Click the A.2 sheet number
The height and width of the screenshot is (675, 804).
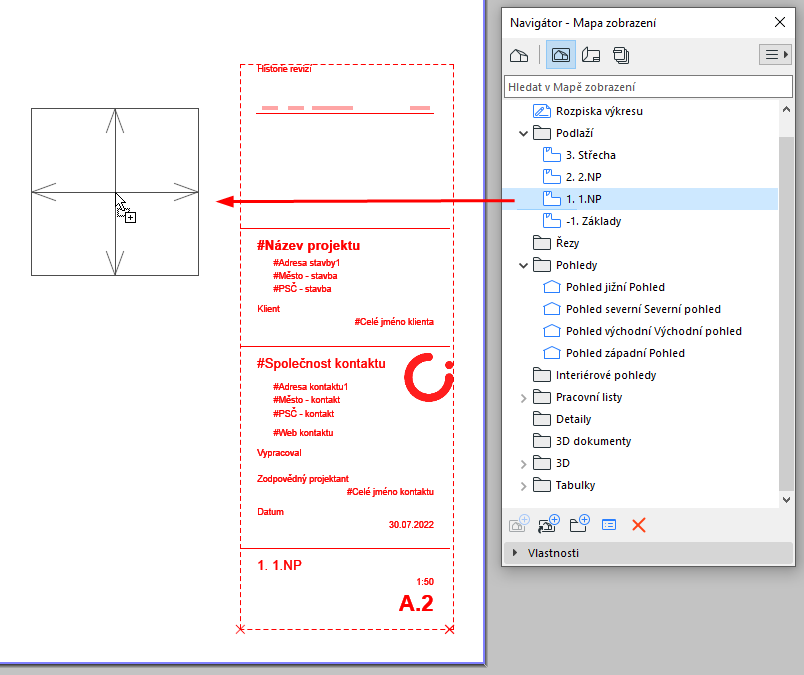pos(416,603)
